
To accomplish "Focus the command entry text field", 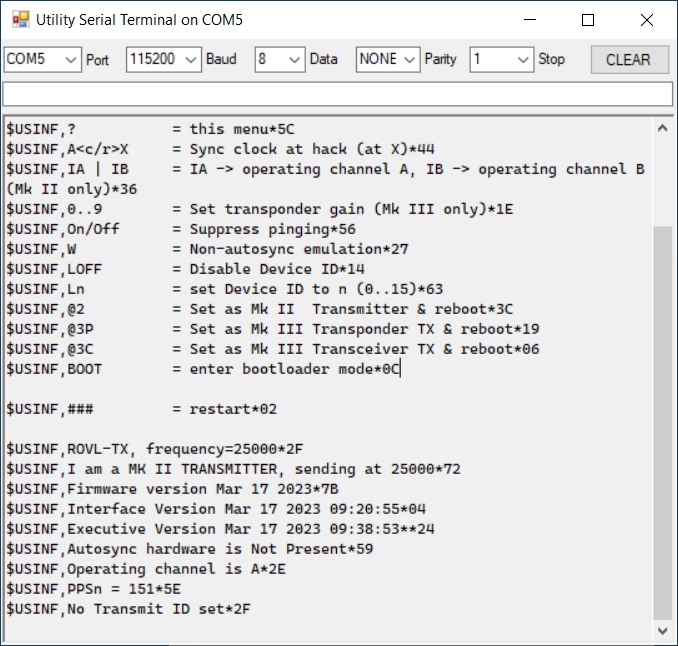I will click(x=337, y=94).
